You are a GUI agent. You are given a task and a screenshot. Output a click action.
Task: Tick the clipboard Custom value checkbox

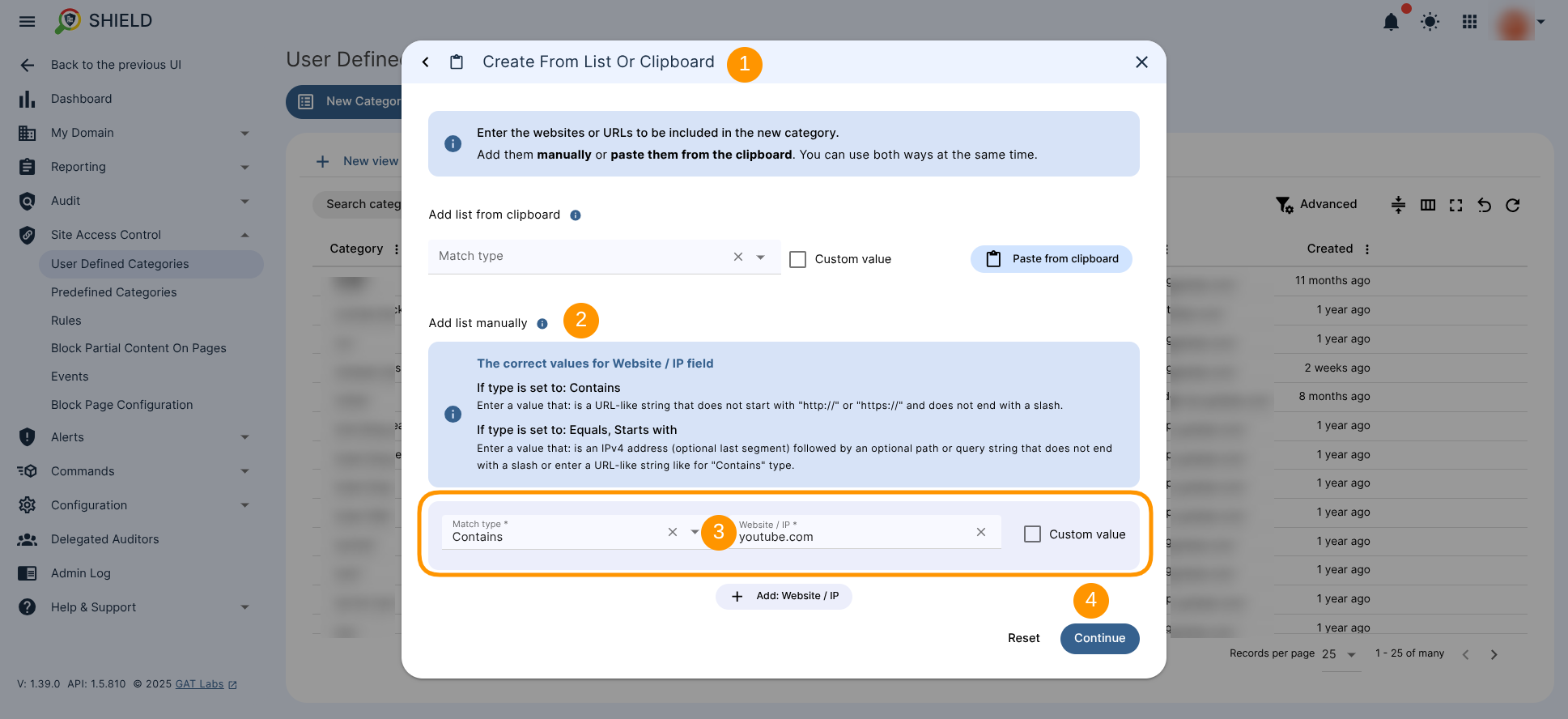coord(797,259)
